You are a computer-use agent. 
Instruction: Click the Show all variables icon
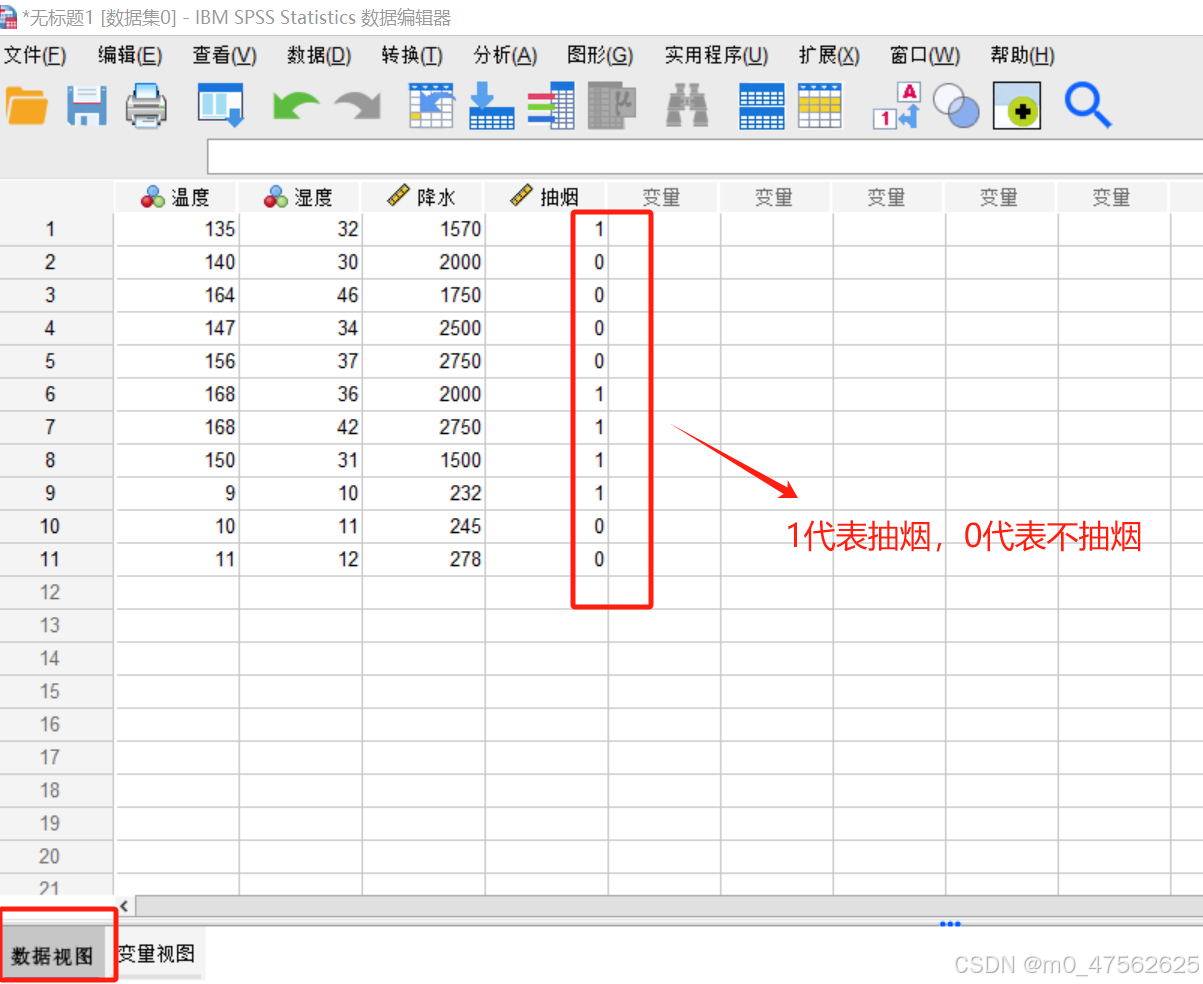[x=1017, y=105]
